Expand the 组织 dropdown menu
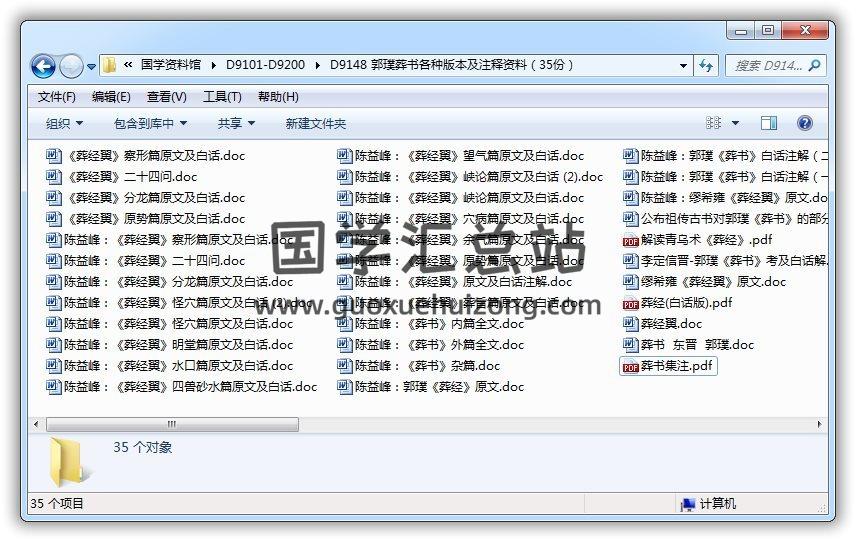 pos(64,123)
